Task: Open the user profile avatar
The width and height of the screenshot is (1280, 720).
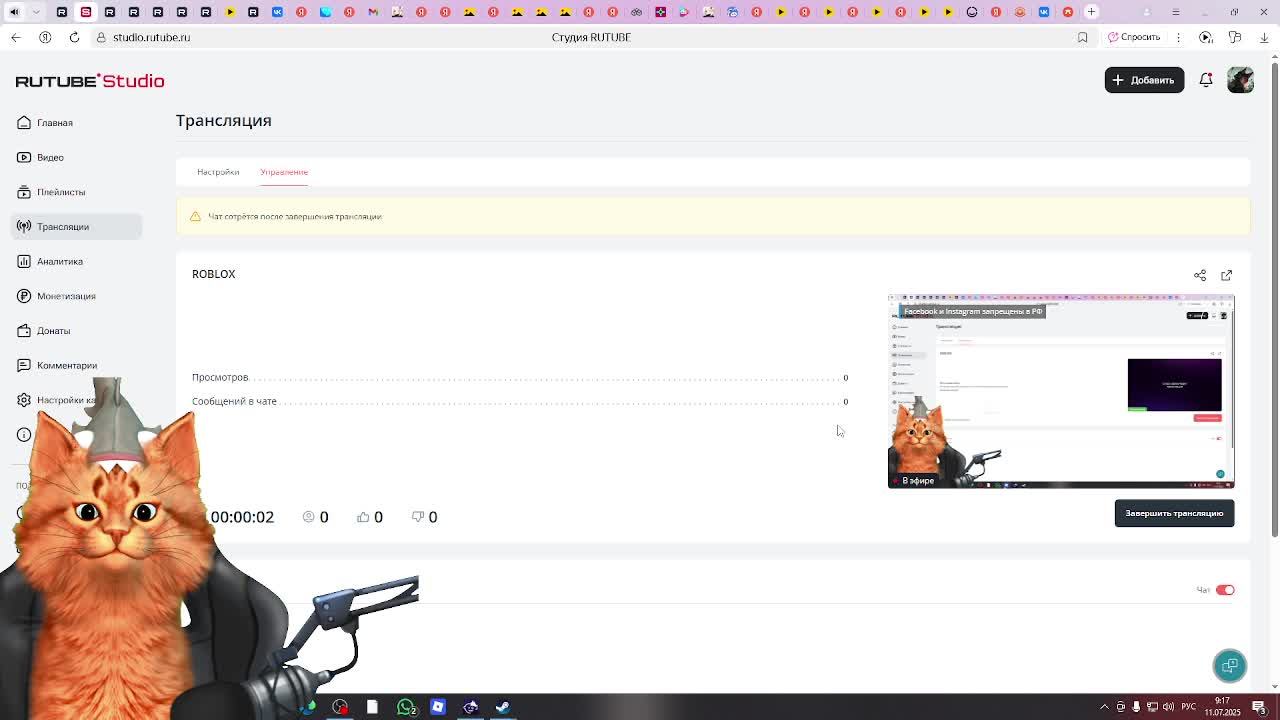Action: 1241,80
